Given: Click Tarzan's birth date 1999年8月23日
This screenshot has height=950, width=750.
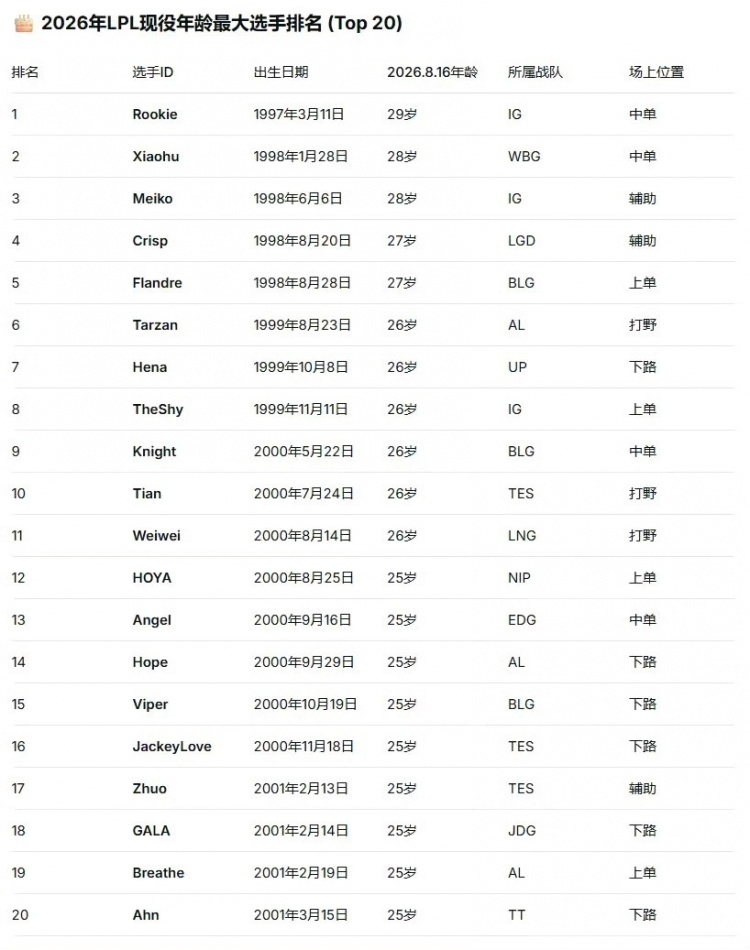Looking at the screenshot, I should [x=302, y=325].
